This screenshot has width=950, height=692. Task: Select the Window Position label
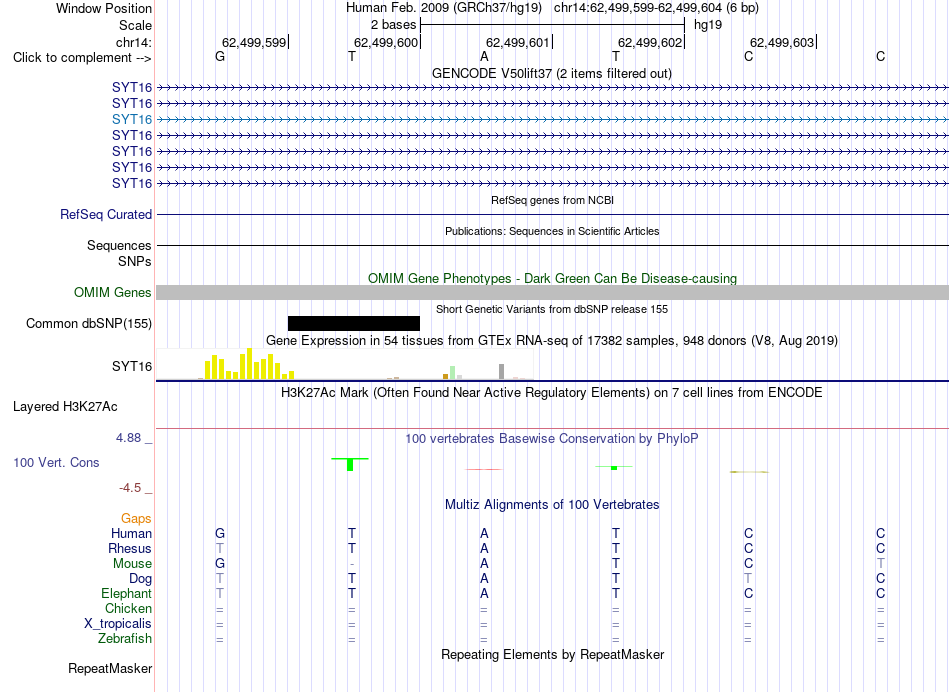[104, 8]
